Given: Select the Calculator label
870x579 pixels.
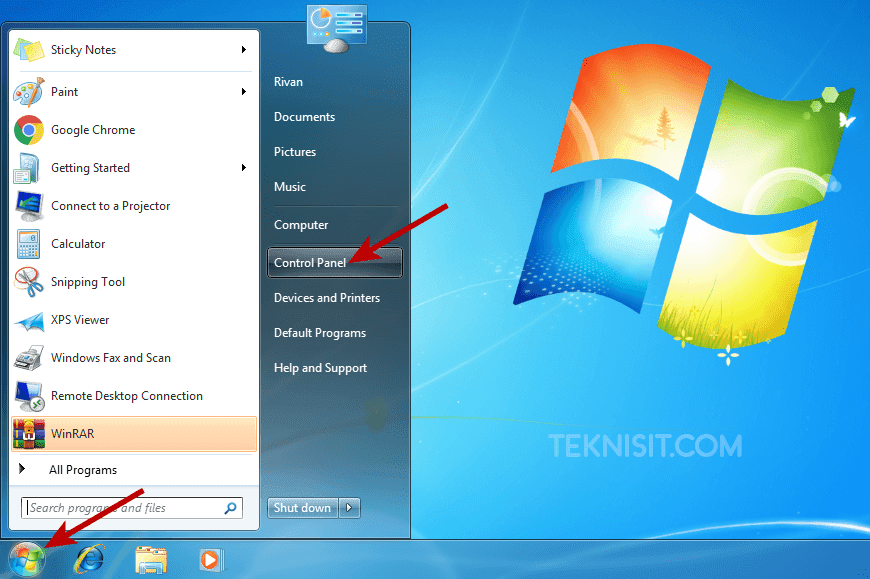Looking at the screenshot, I should [78, 244].
